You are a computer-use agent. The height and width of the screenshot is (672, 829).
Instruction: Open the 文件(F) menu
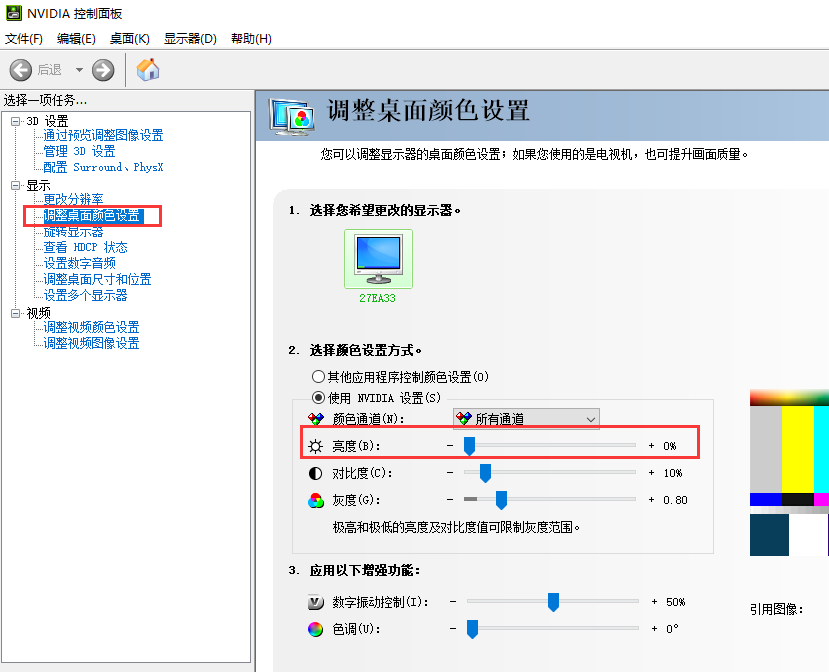click(24, 39)
